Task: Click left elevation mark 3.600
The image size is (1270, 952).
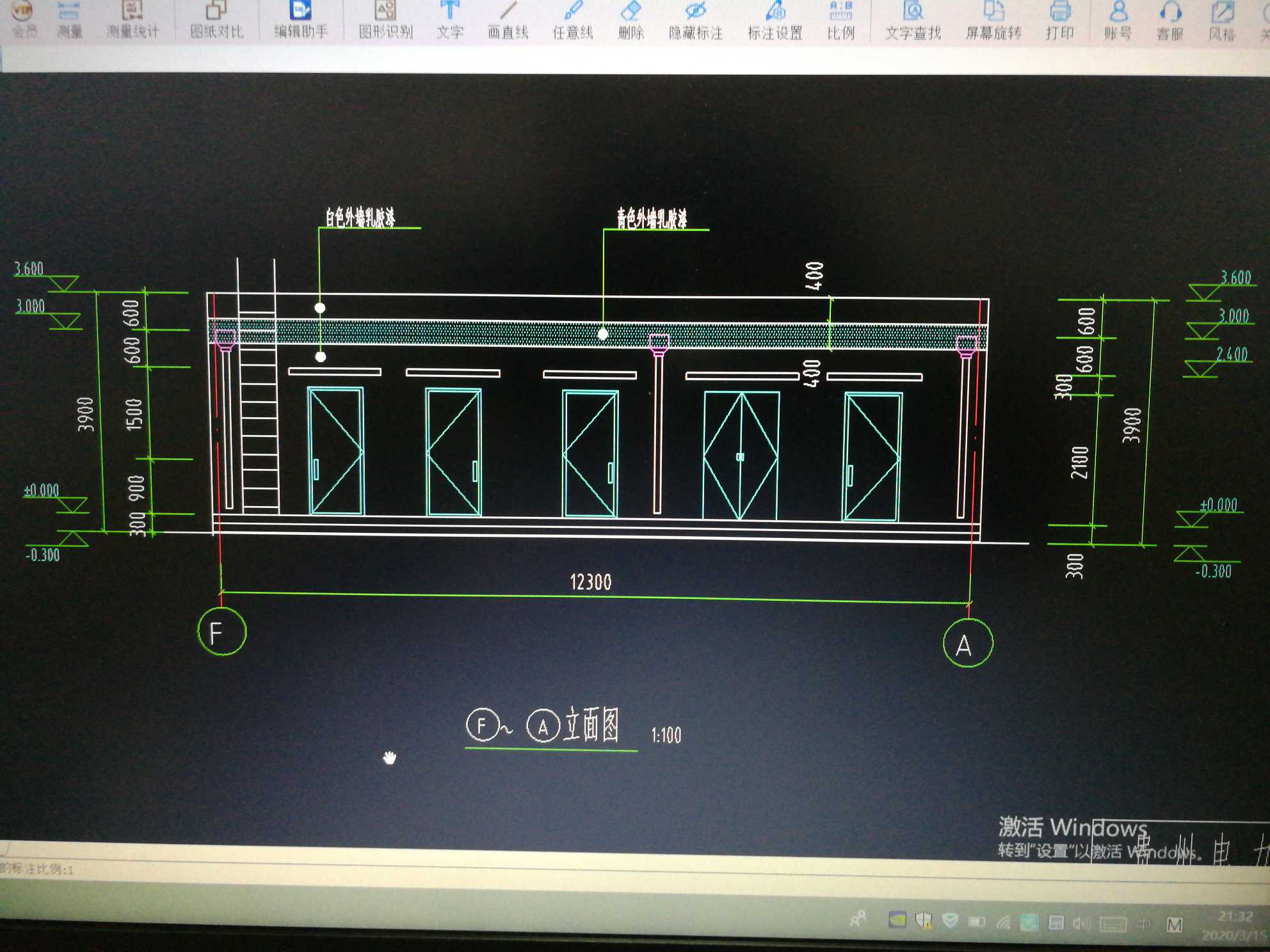Action: pyautogui.click(x=29, y=269)
